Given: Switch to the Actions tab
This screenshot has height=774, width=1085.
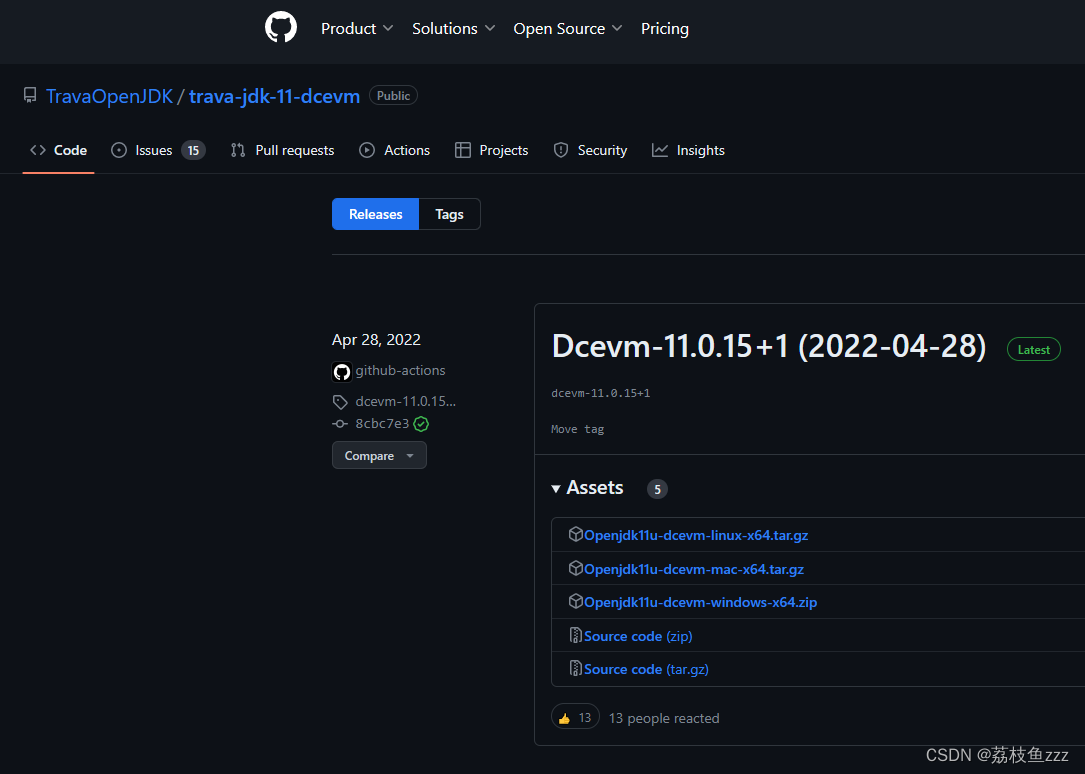Looking at the screenshot, I should (x=394, y=150).
